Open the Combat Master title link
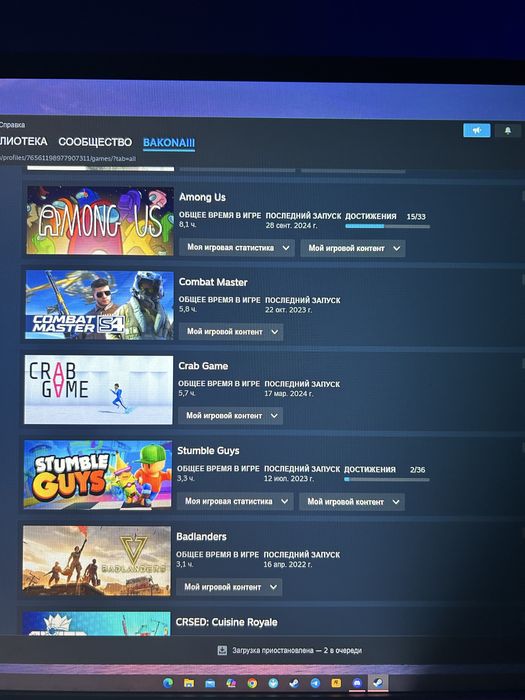 (213, 282)
